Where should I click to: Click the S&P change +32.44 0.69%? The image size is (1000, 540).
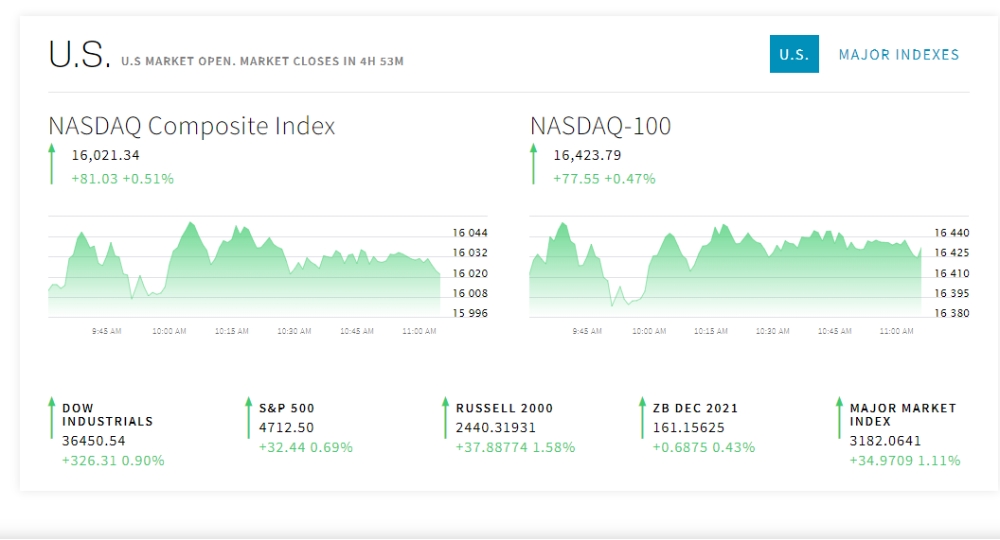[x=305, y=447]
